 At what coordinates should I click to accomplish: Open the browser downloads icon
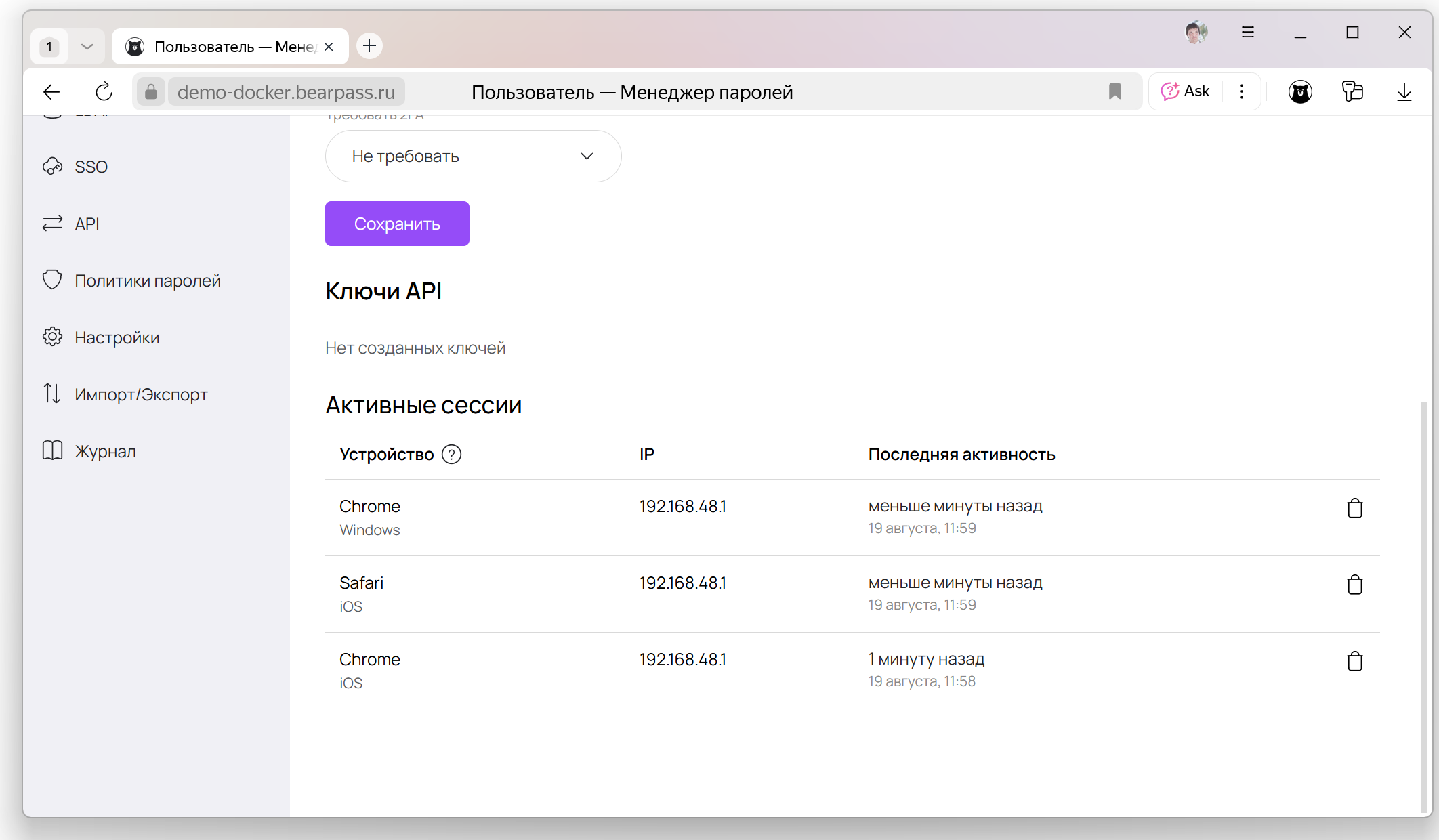point(1404,91)
